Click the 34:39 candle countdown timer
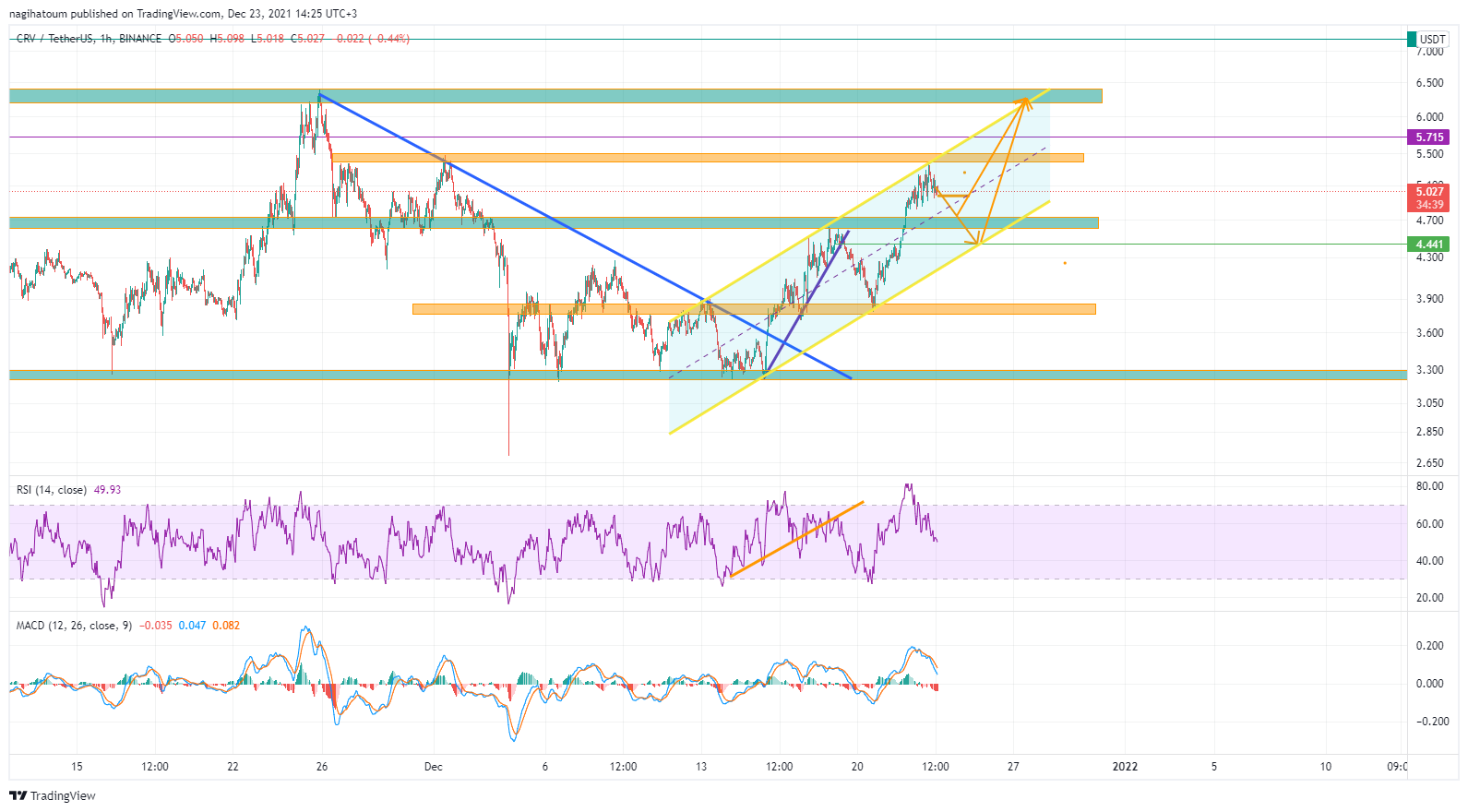The width and height of the screenshot is (1468, 812). pyautogui.click(x=1428, y=205)
